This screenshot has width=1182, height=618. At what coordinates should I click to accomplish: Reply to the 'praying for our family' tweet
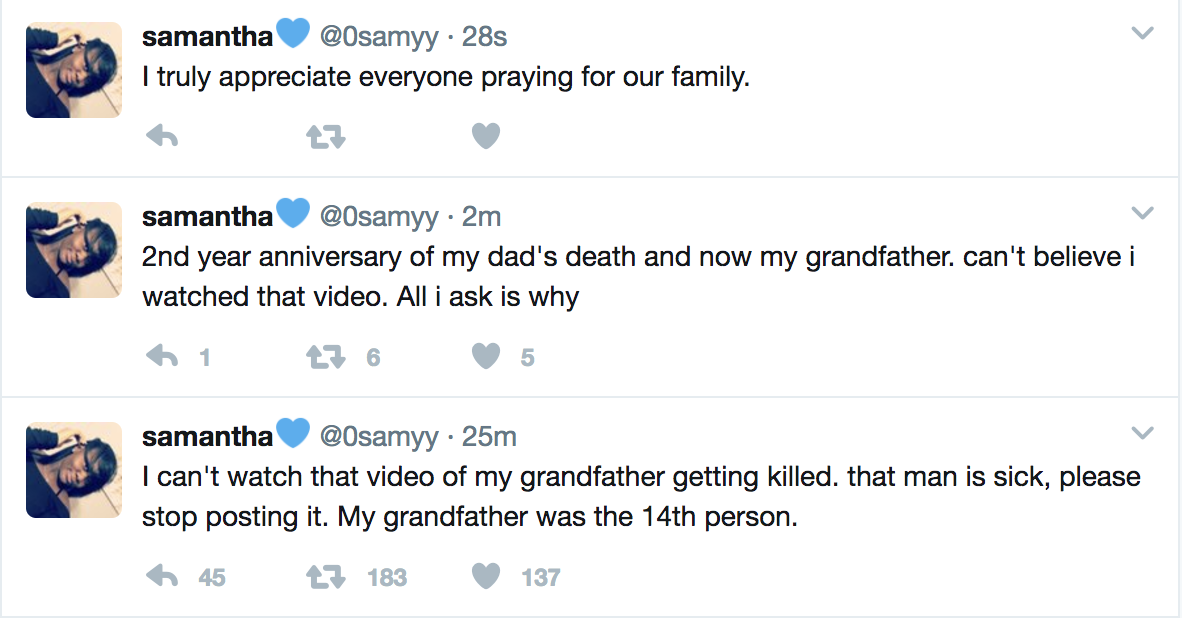point(162,136)
